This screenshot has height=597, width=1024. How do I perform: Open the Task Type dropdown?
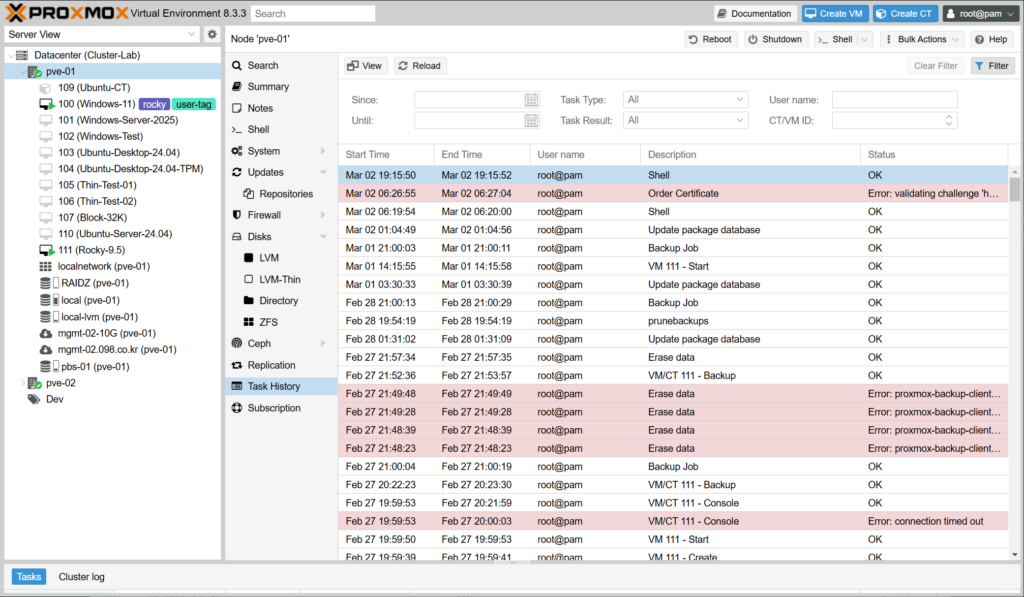[740, 100]
